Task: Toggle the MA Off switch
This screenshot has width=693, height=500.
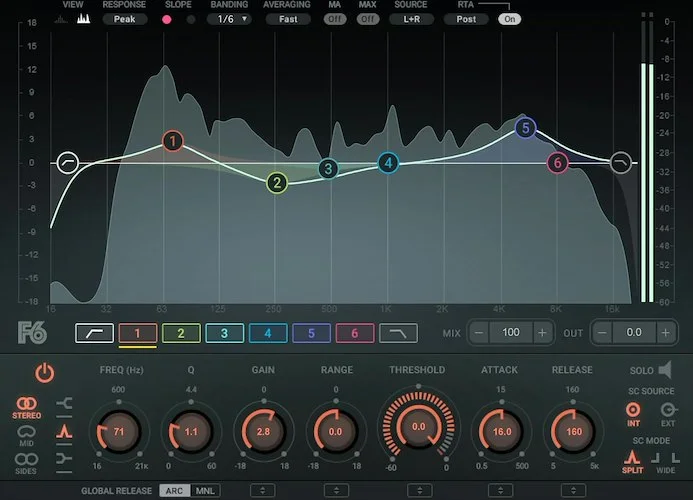Action: 334,19
